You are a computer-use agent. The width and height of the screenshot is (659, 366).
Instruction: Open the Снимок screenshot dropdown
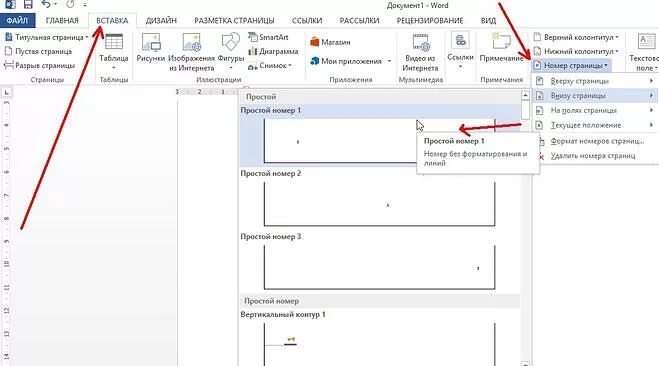click(x=270, y=66)
